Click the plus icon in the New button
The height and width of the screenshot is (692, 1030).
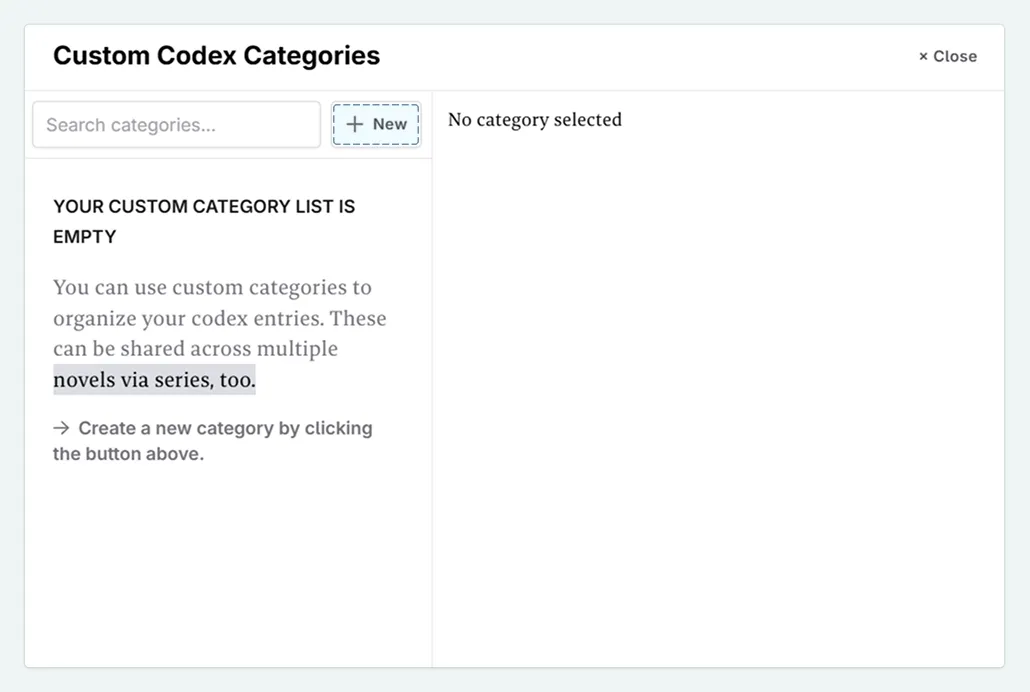click(x=354, y=124)
